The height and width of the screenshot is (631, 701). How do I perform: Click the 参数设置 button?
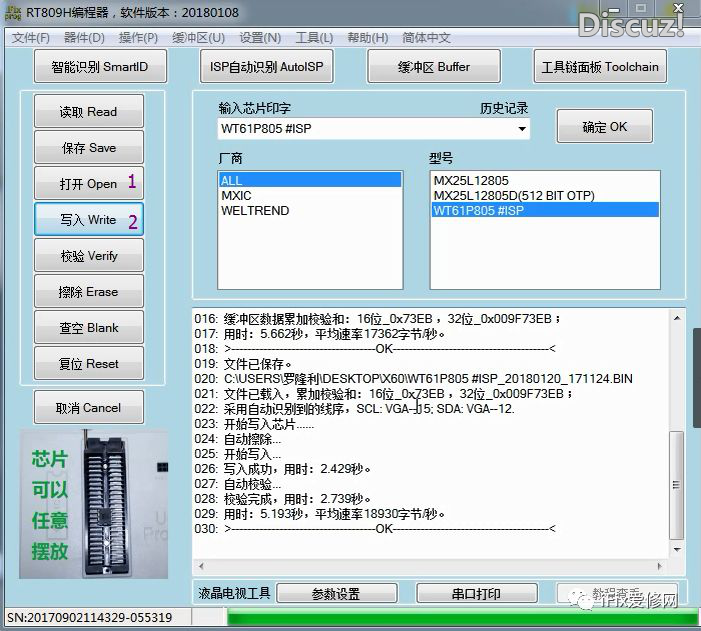[336, 593]
